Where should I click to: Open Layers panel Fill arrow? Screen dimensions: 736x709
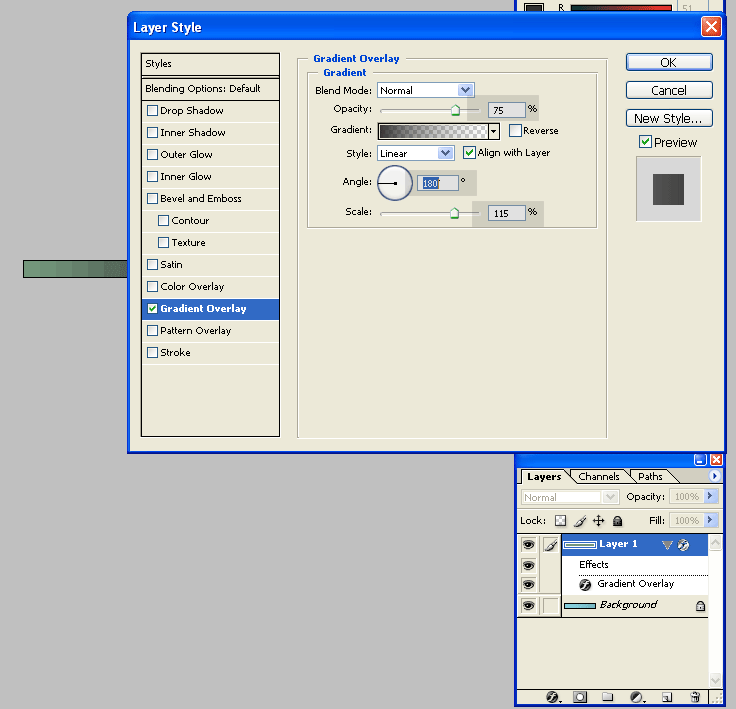[x=711, y=520]
